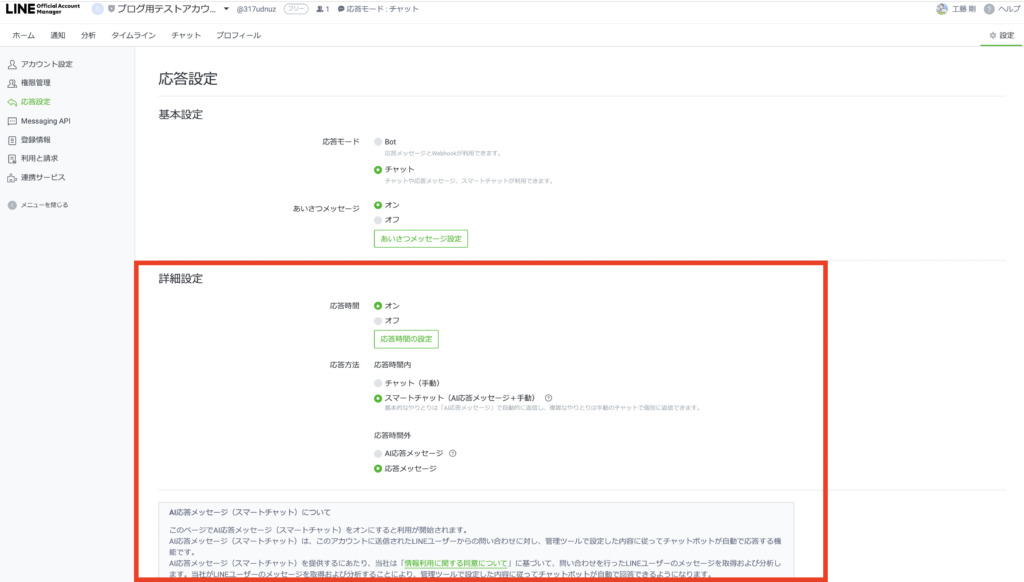
Task: Click the 連携サービス icon in sidebar
Action: point(12,177)
